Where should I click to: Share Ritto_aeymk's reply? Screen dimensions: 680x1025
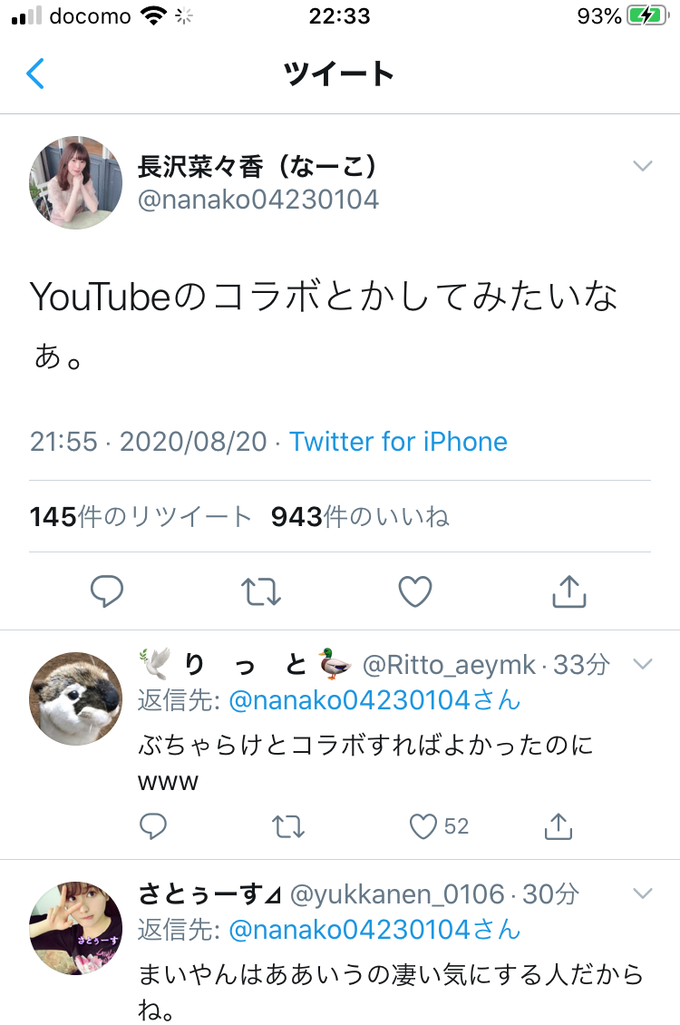point(558,827)
